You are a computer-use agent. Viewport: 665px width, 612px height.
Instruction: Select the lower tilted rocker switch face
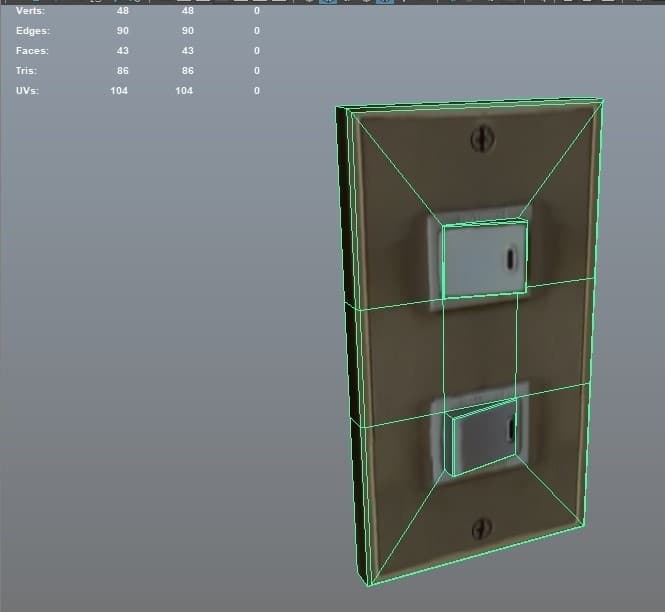tap(481, 435)
